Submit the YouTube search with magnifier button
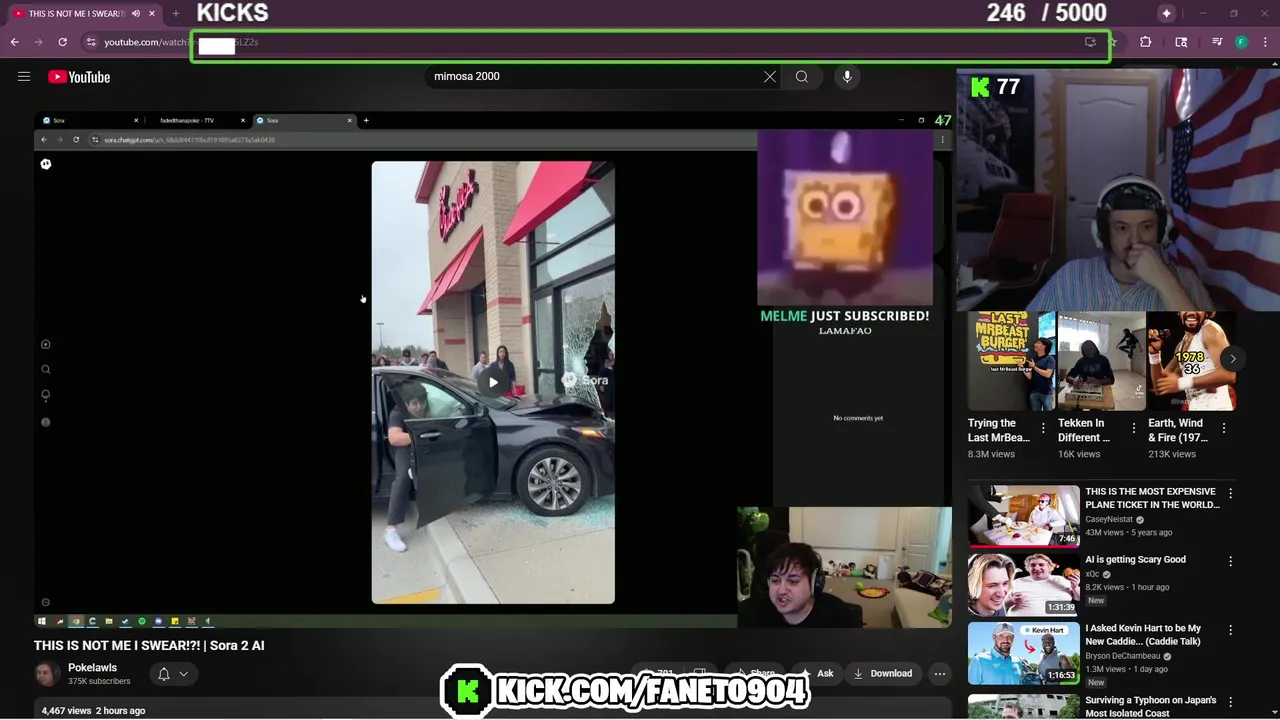Viewport: 1280px width, 720px height. [802, 76]
